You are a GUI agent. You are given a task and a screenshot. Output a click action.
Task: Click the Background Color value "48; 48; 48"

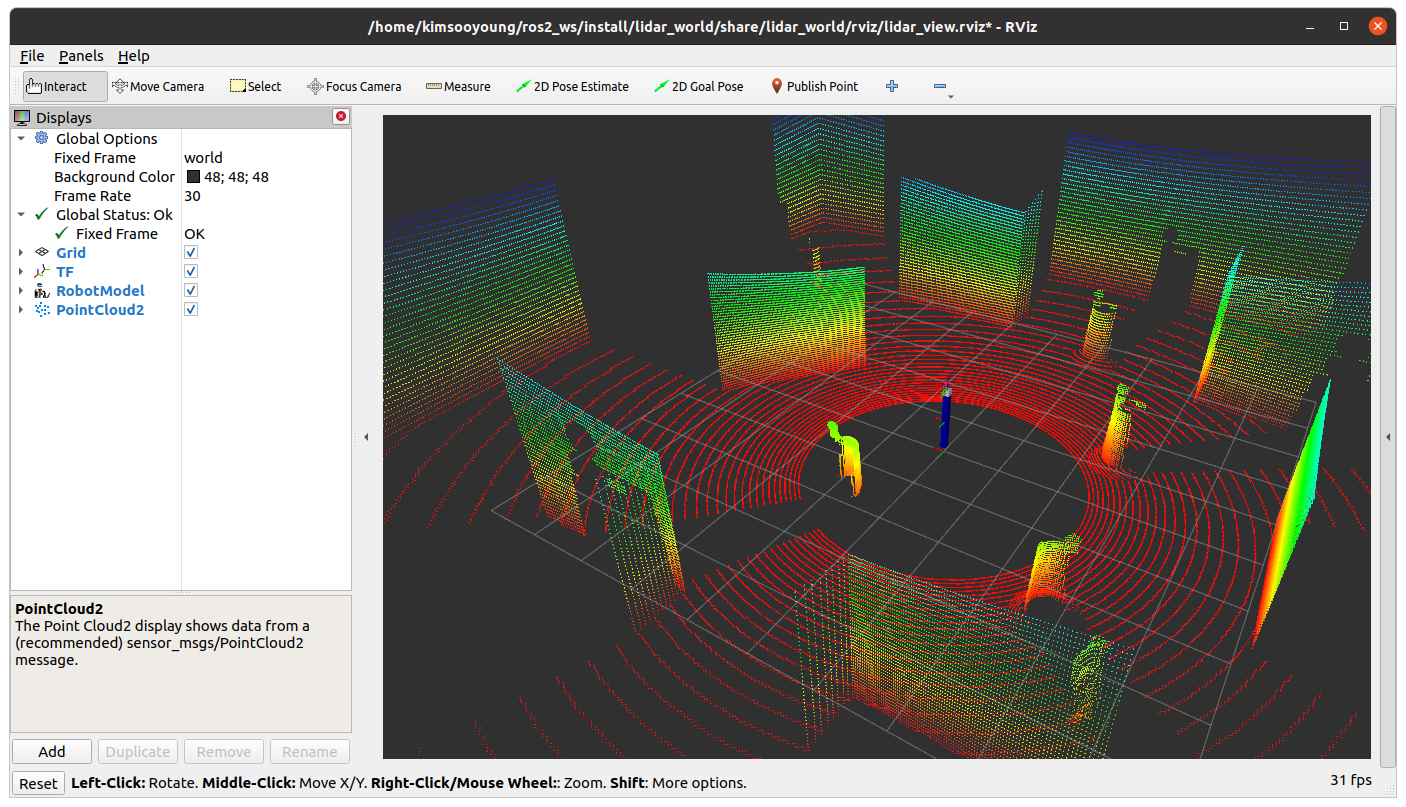pos(236,177)
